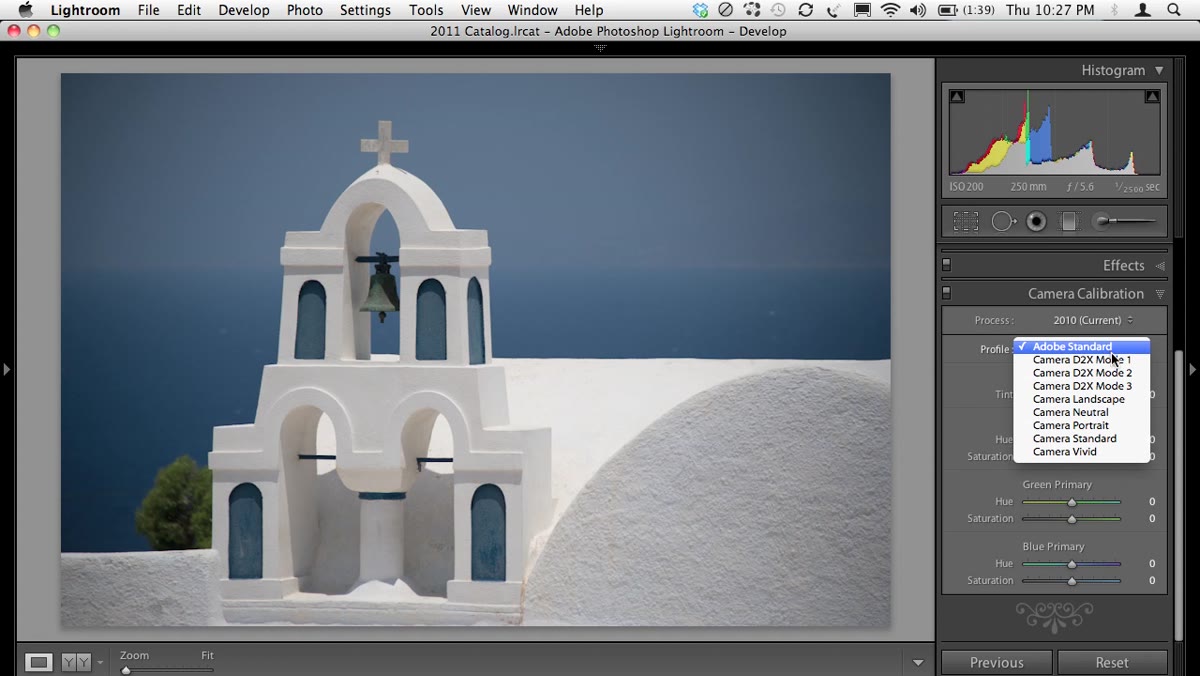This screenshot has height=676, width=1200.
Task: Click the Dropbox menu bar icon
Action: tap(700, 10)
